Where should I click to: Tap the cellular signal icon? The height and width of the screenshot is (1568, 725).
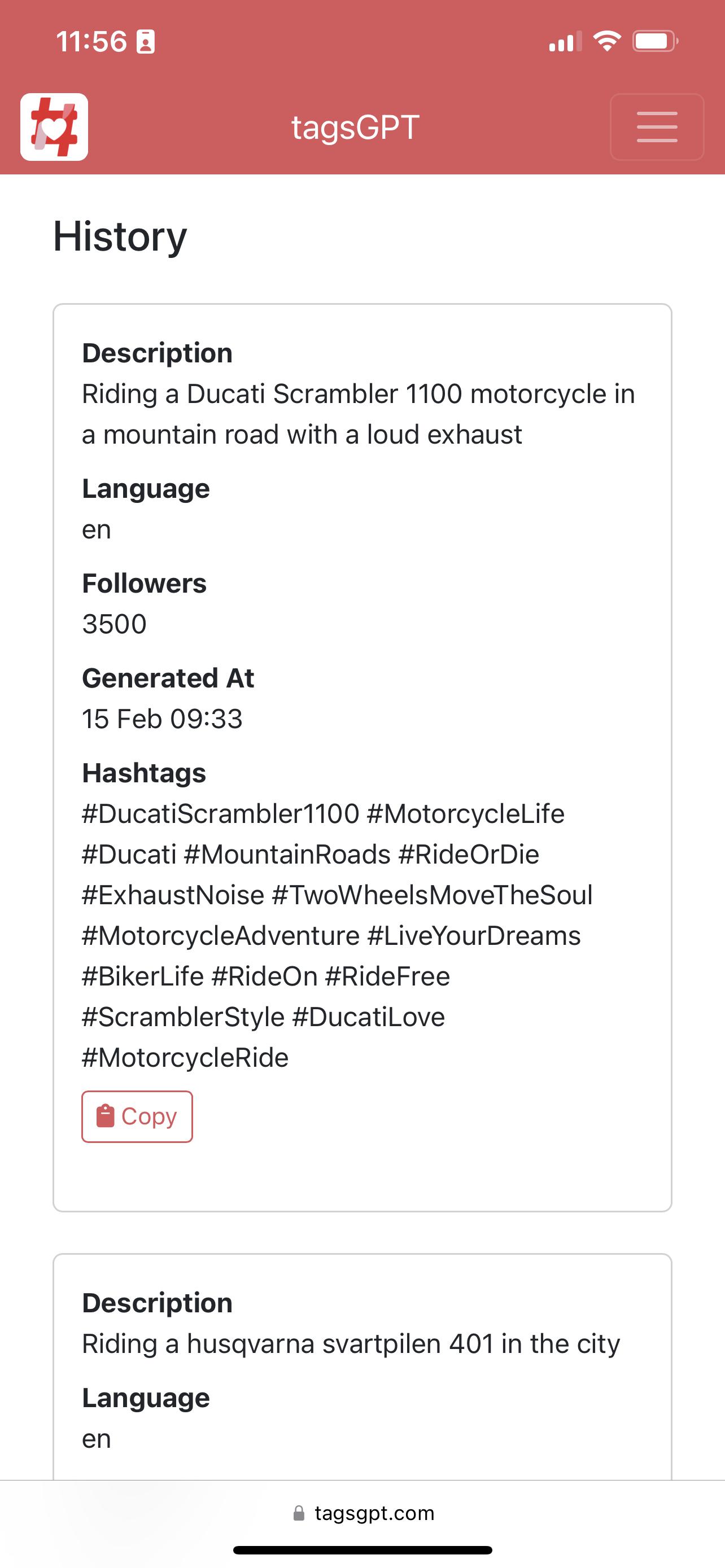point(562,40)
